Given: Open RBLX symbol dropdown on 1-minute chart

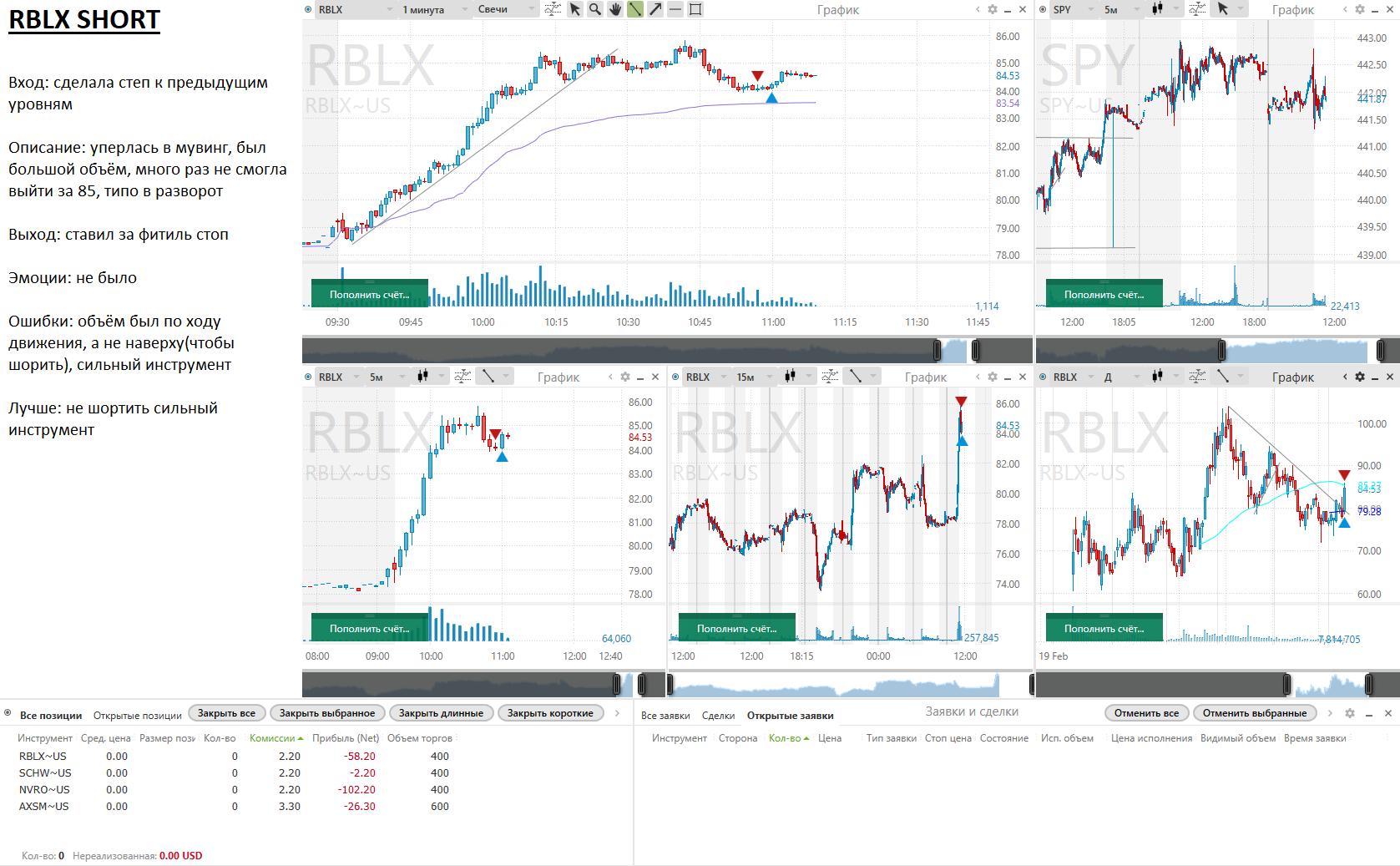Looking at the screenshot, I should click(x=355, y=9).
